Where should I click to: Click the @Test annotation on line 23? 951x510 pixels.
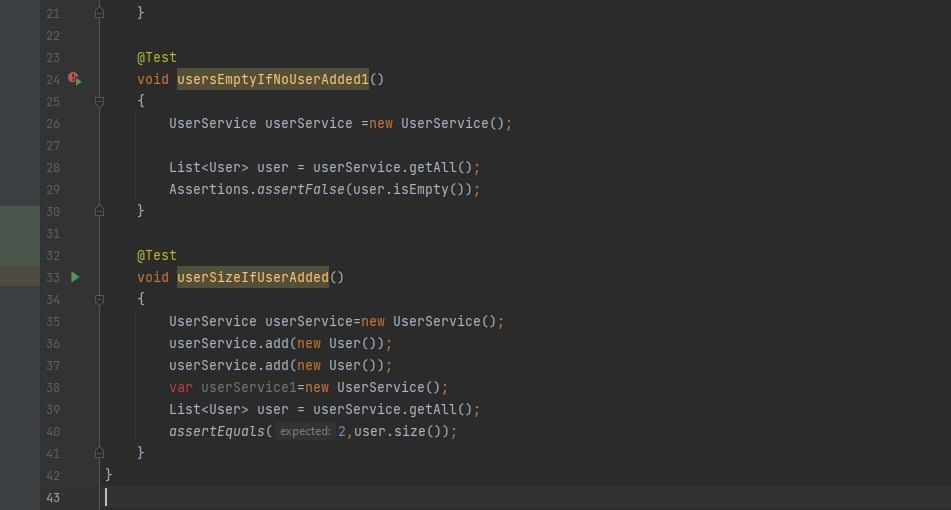pyautogui.click(x=156, y=58)
